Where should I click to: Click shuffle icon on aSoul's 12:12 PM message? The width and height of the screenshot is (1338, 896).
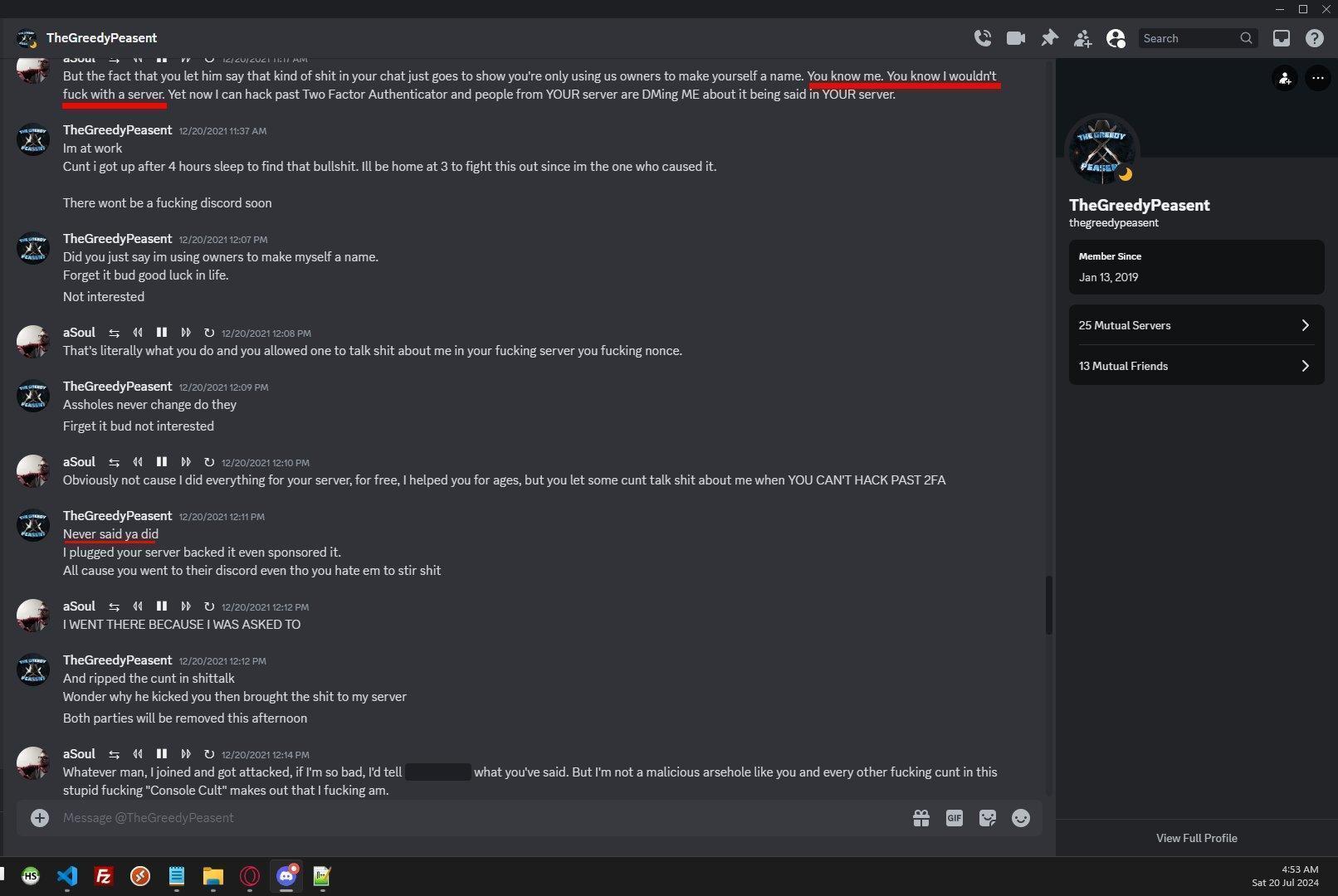(x=114, y=606)
